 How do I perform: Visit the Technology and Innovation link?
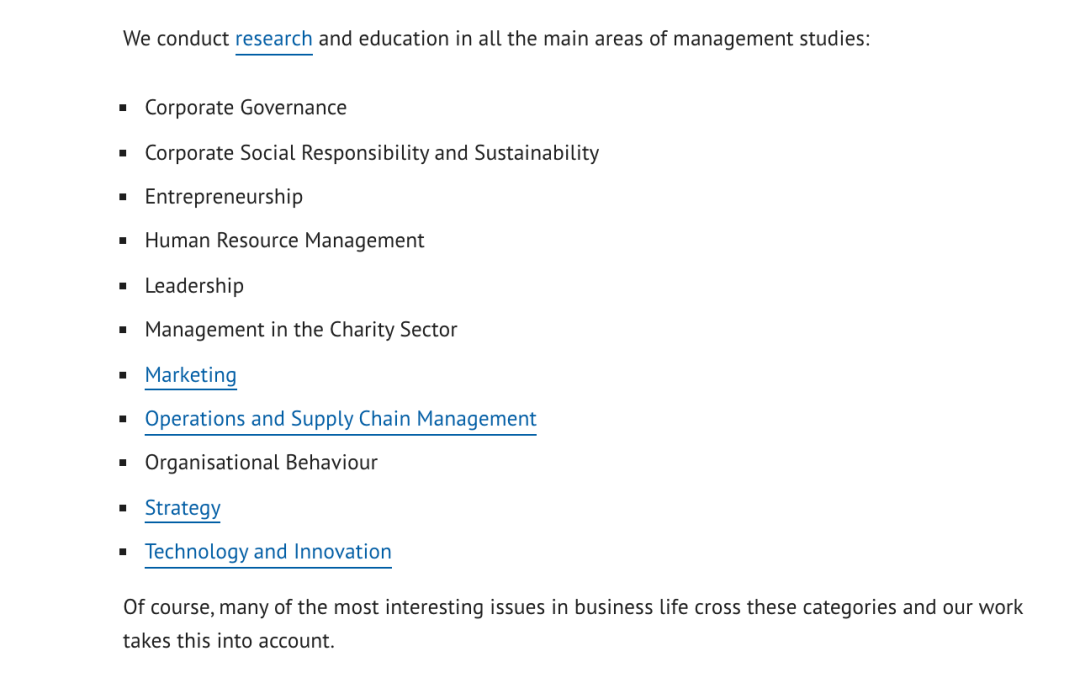(267, 552)
